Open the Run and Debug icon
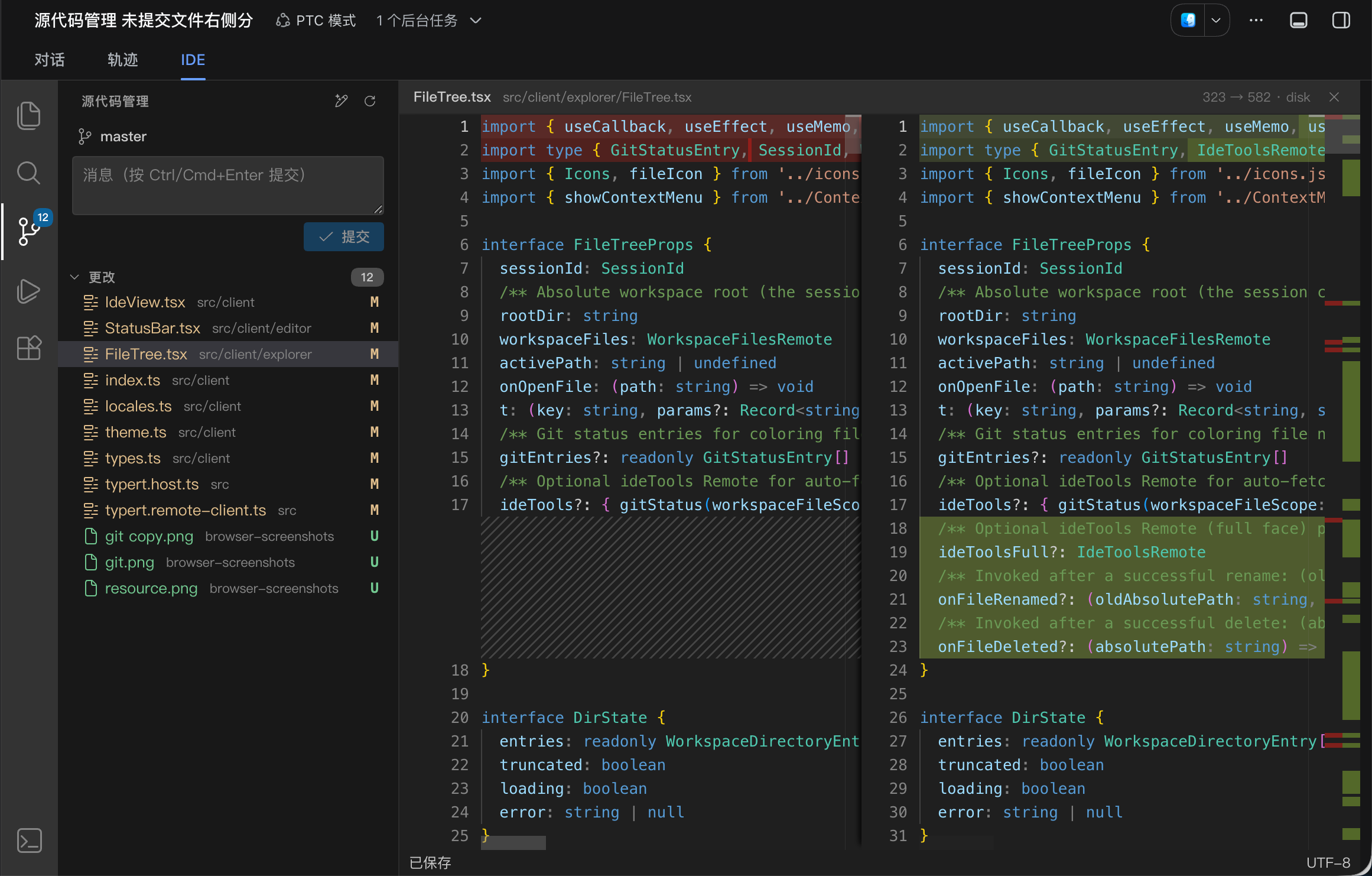Screen dimensions: 1372x876 (29, 291)
